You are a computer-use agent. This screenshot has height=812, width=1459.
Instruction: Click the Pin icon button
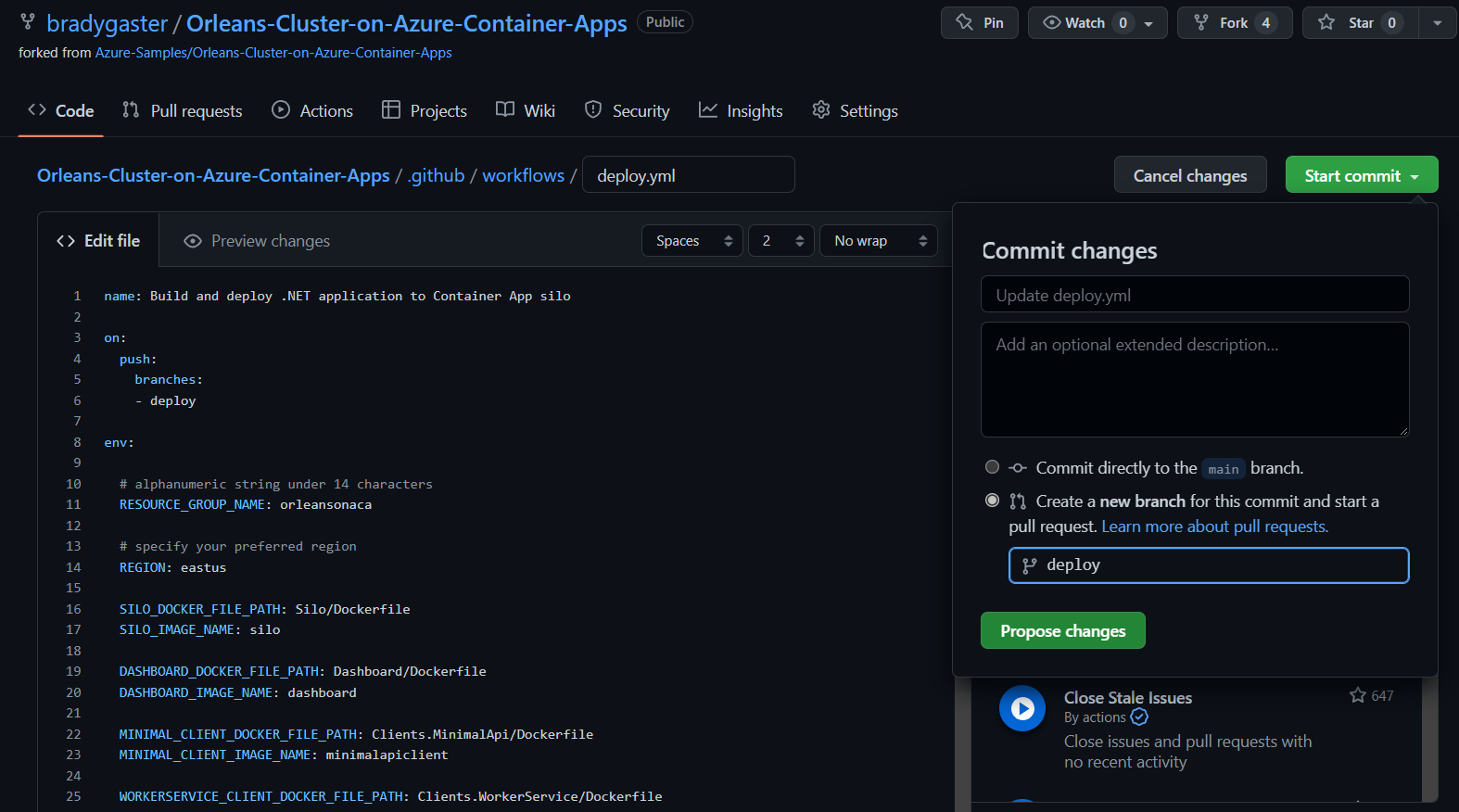pos(979,22)
